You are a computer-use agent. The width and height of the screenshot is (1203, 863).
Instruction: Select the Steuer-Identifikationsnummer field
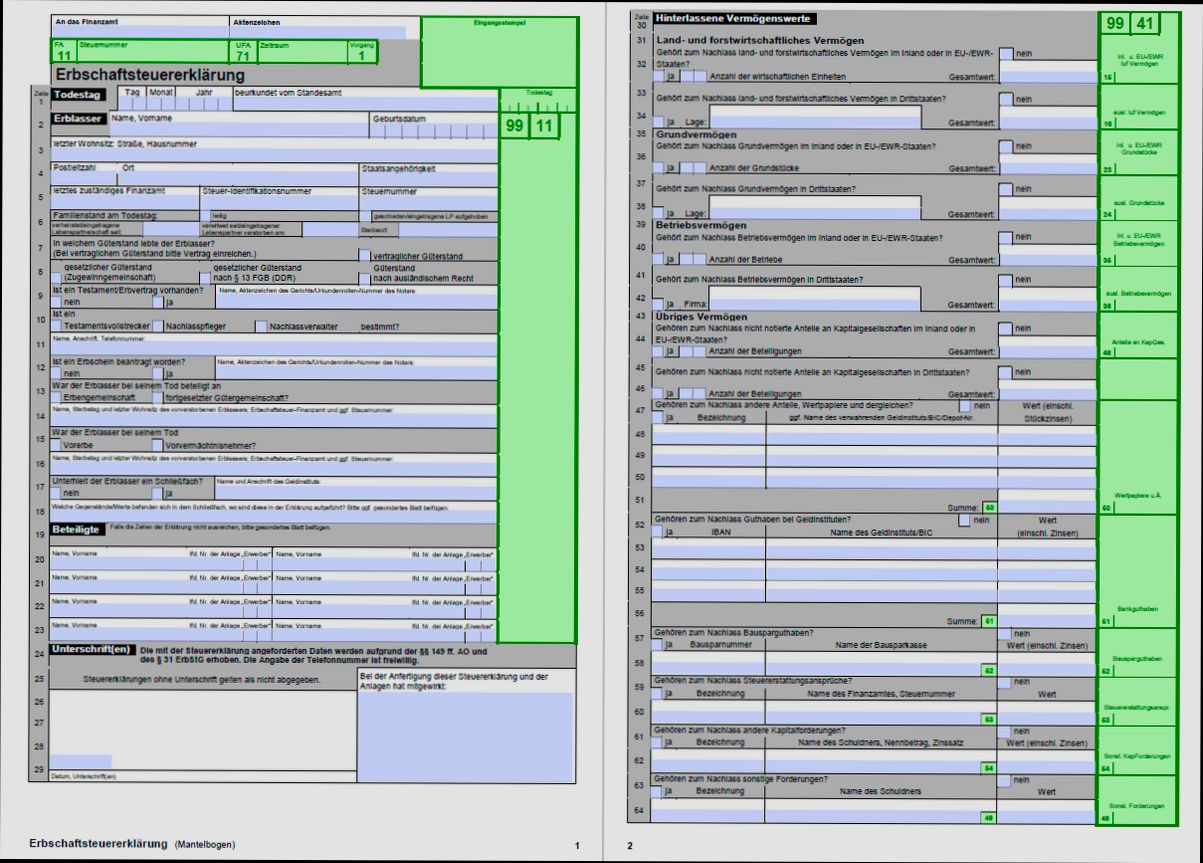pos(278,203)
